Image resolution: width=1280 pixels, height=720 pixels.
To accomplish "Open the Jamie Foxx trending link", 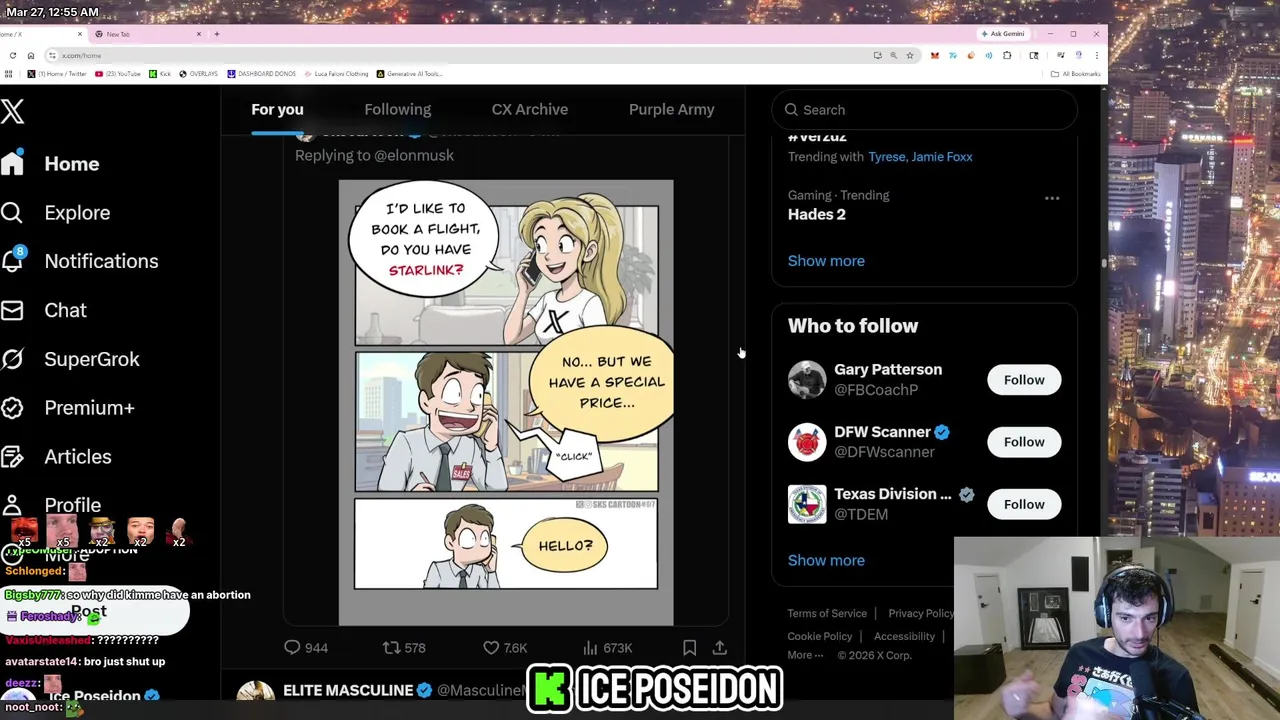I will tap(942, 156).
